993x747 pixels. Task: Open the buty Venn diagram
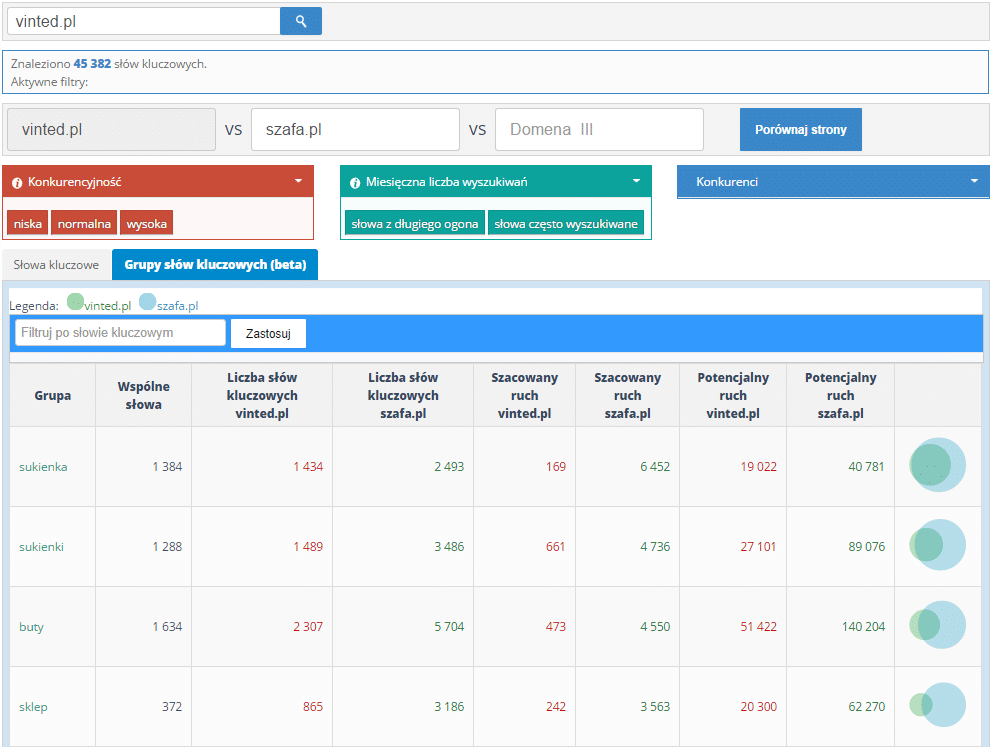click(937, 625)
